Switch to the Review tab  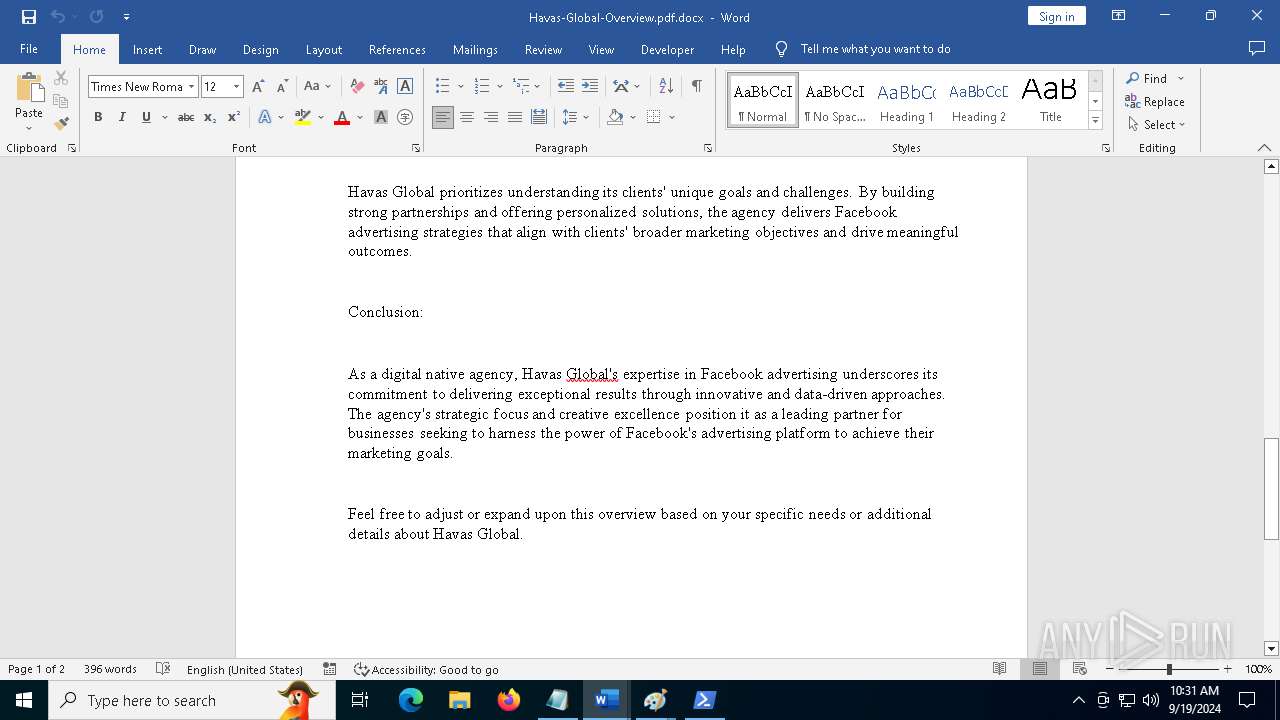543,49
